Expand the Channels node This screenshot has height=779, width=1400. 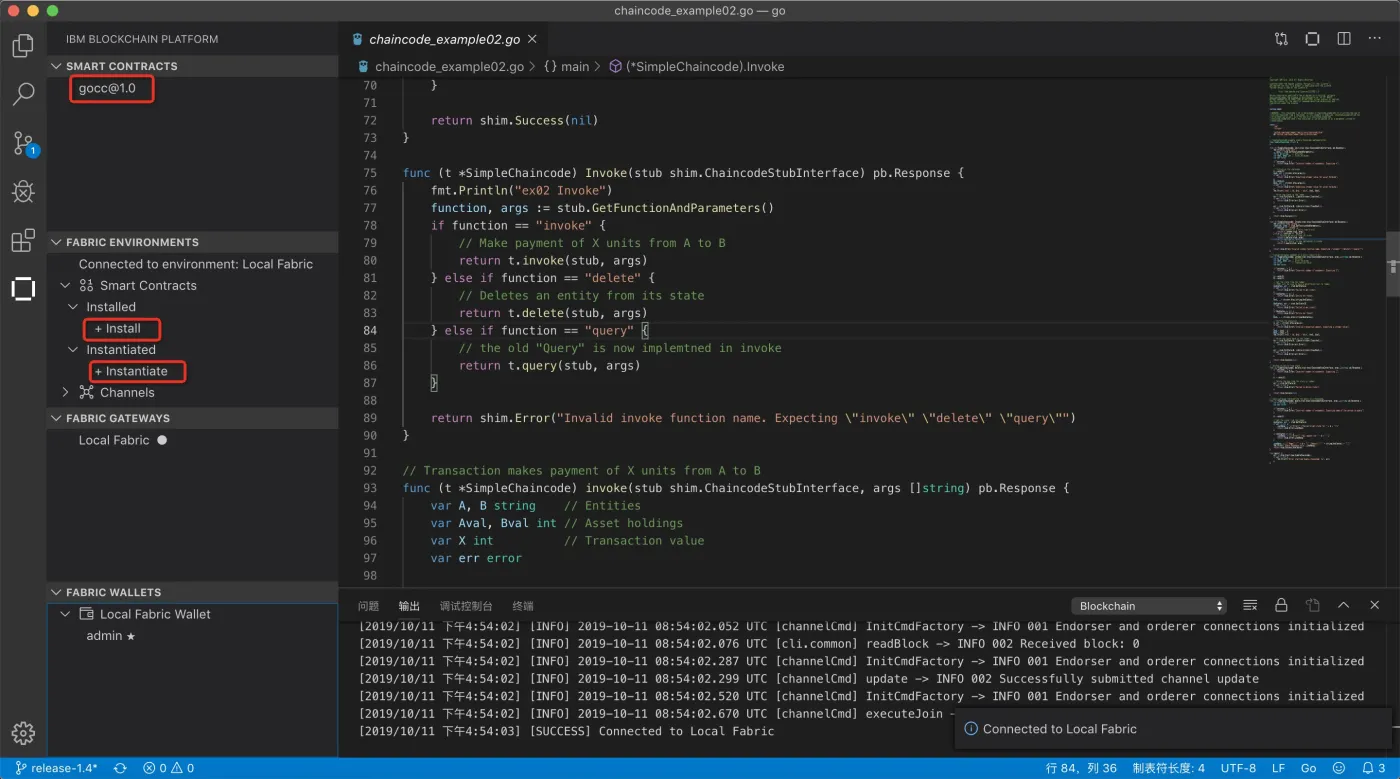[x=66, y=393]
